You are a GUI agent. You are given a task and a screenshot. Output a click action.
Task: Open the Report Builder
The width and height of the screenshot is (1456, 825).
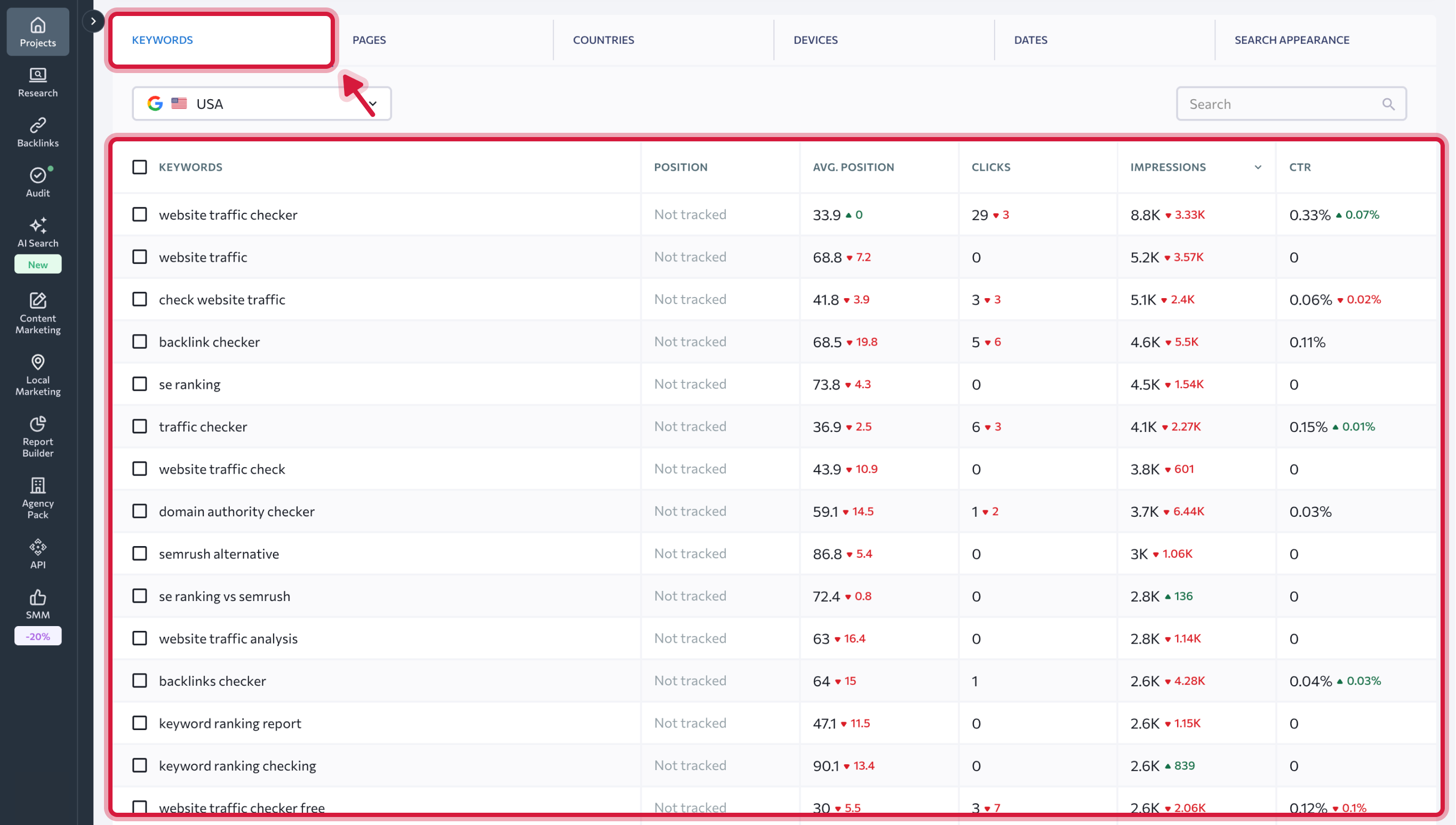(x=37, y=435)
